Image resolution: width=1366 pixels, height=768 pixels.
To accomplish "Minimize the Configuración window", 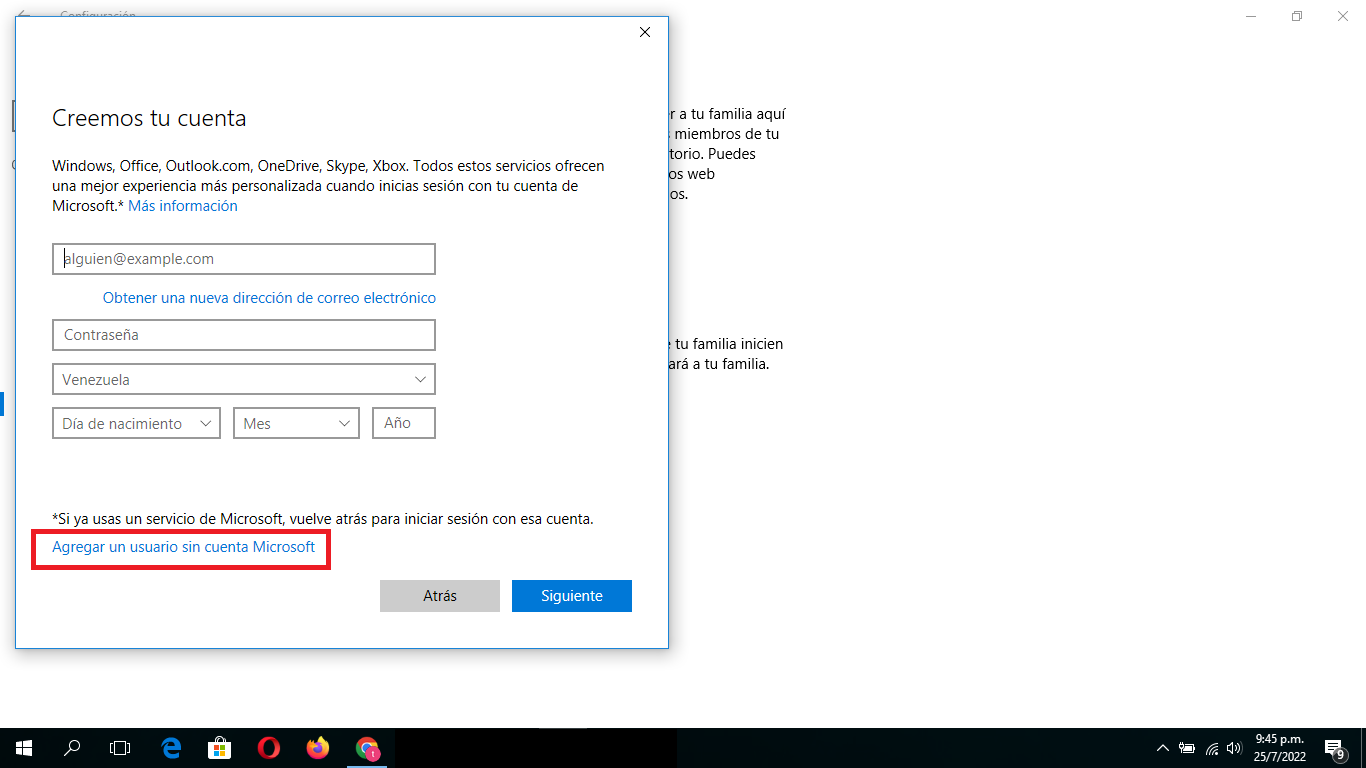I will click(1251, 16).
